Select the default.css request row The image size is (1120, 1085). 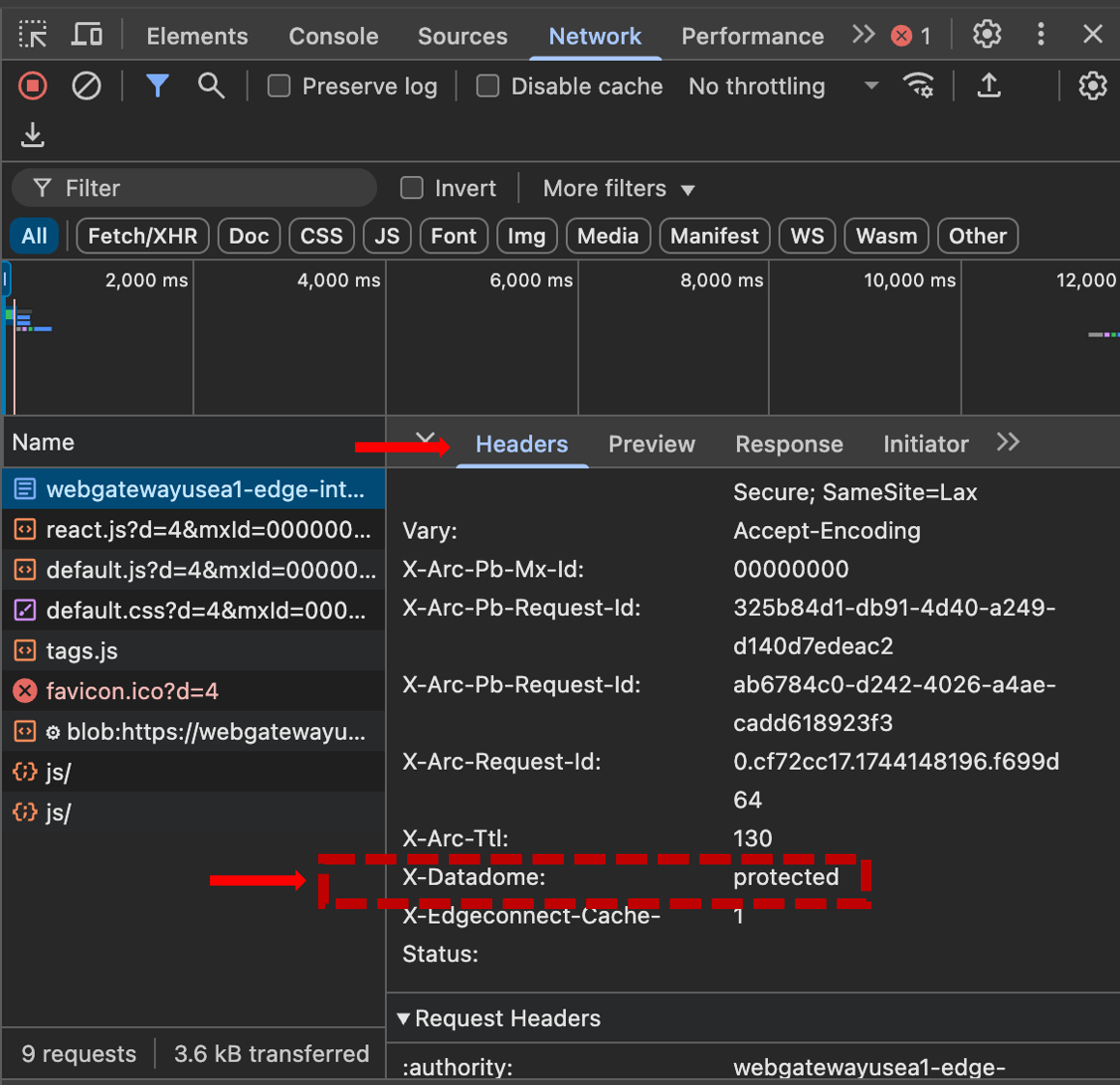(193, 611)
